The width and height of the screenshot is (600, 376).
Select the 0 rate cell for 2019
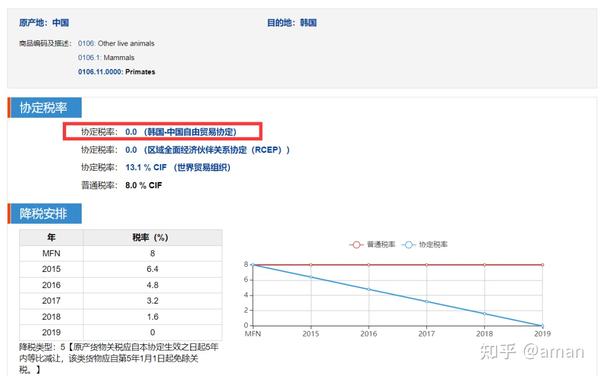point(152,332)
